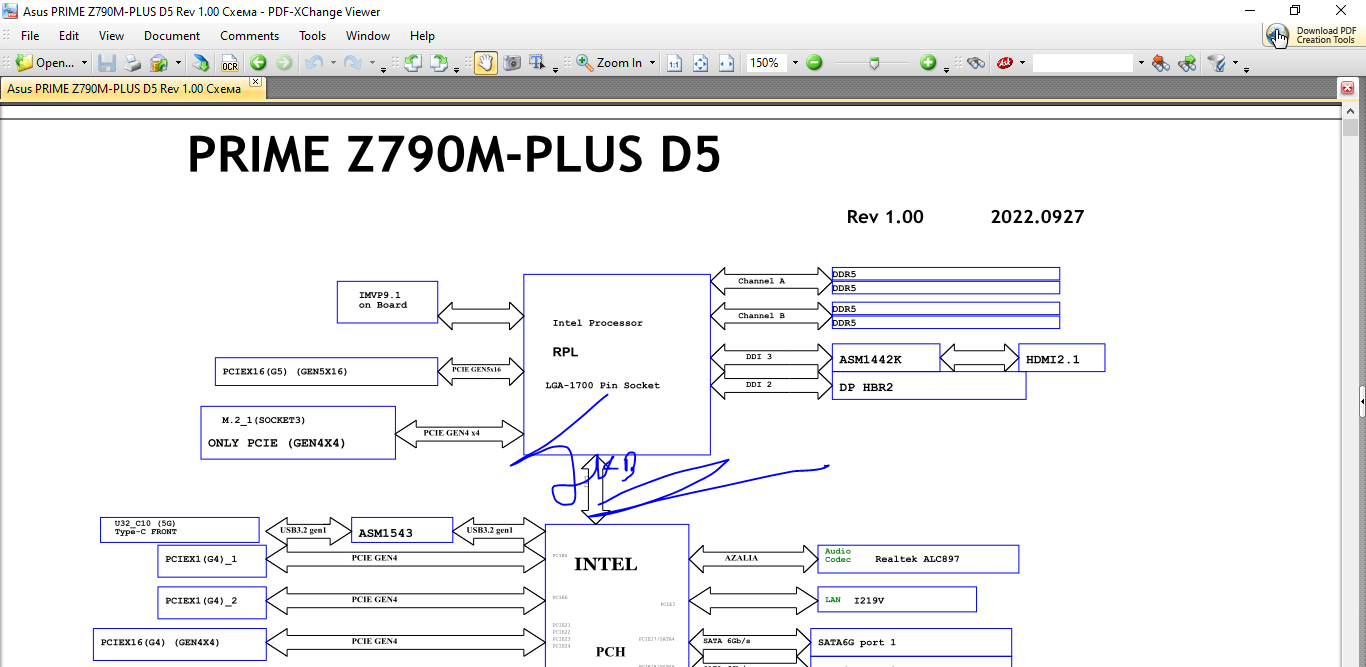
Task: Click the Fit Page icon
Action: point(700,63)
